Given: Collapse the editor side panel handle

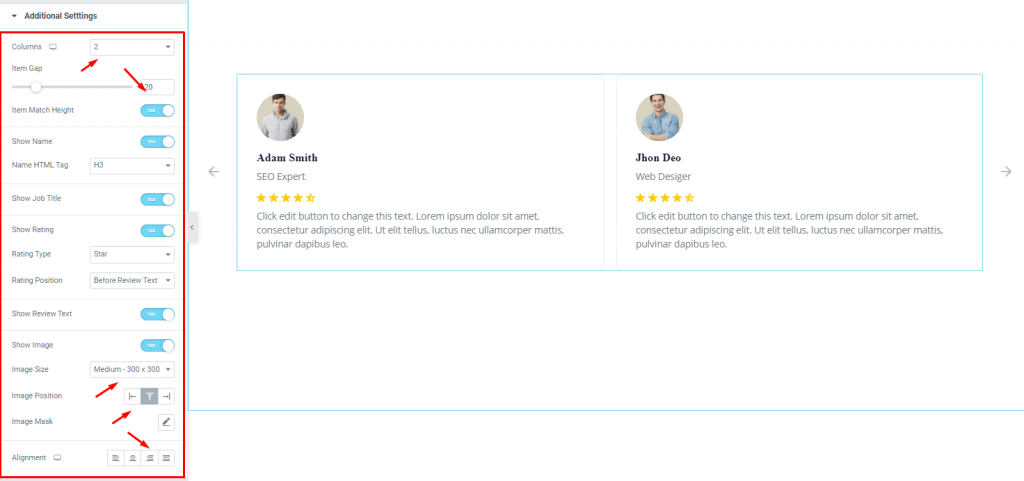Looking at the screenshot, I should point(193,227).
